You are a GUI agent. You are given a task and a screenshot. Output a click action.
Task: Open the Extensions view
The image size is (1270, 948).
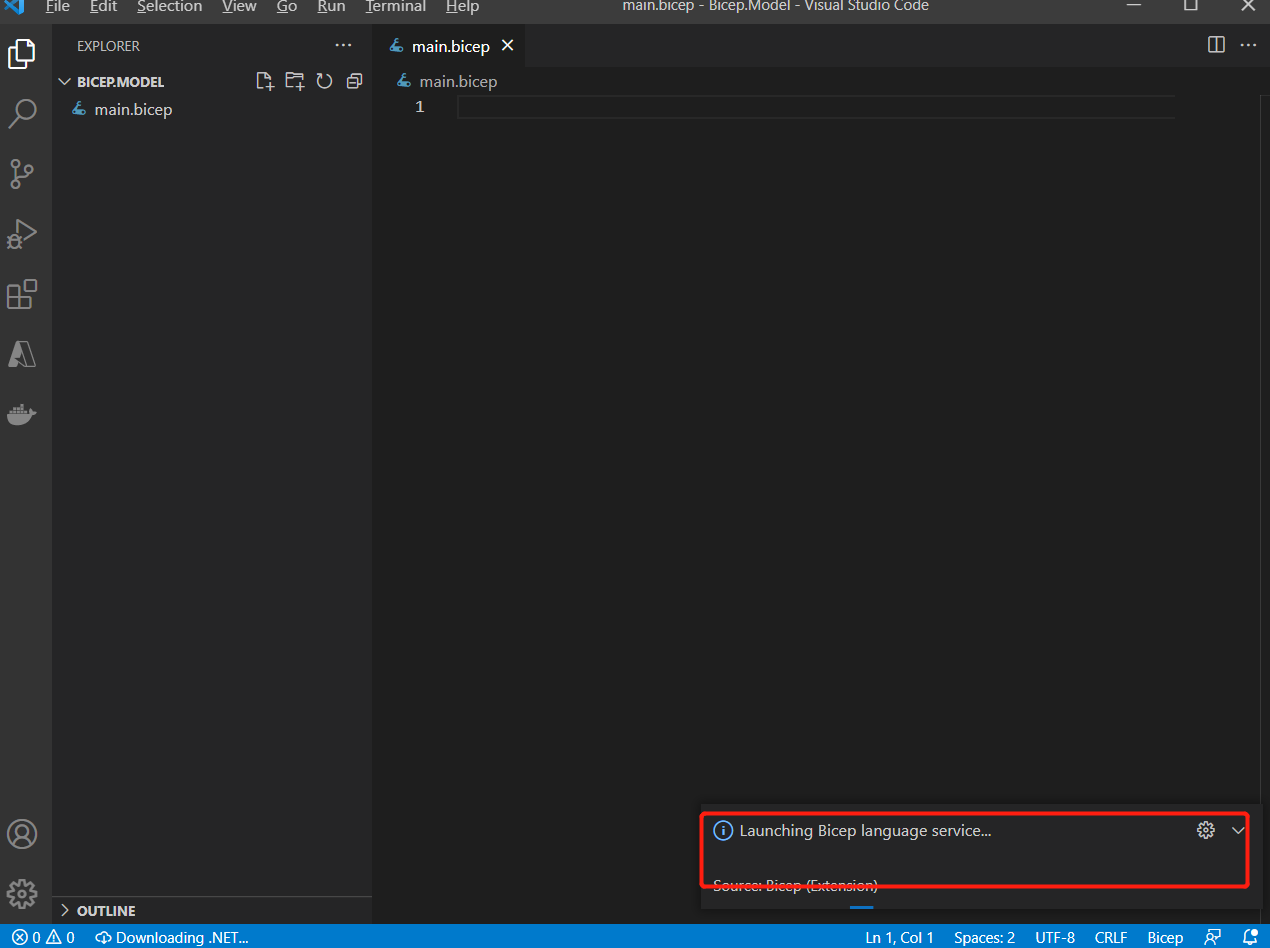point(22,295)
